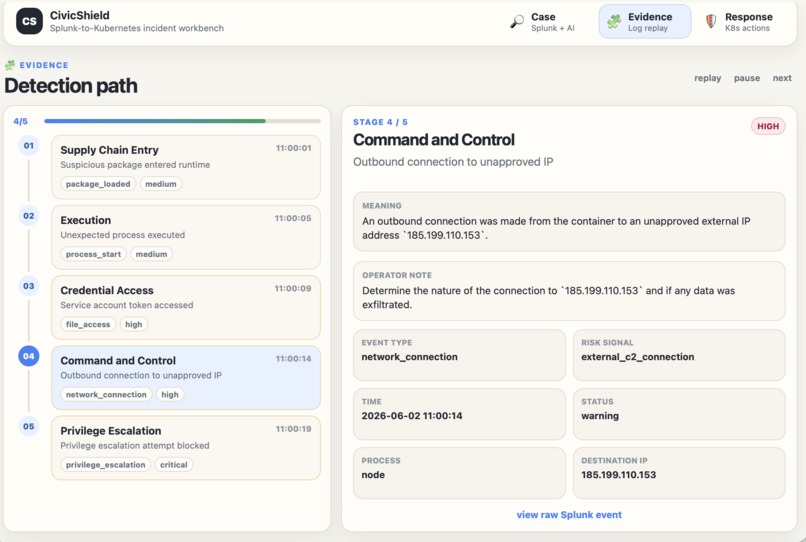Open the view raw Splunk event link
This screenshot has width=806, height=542.
[569, 515]
